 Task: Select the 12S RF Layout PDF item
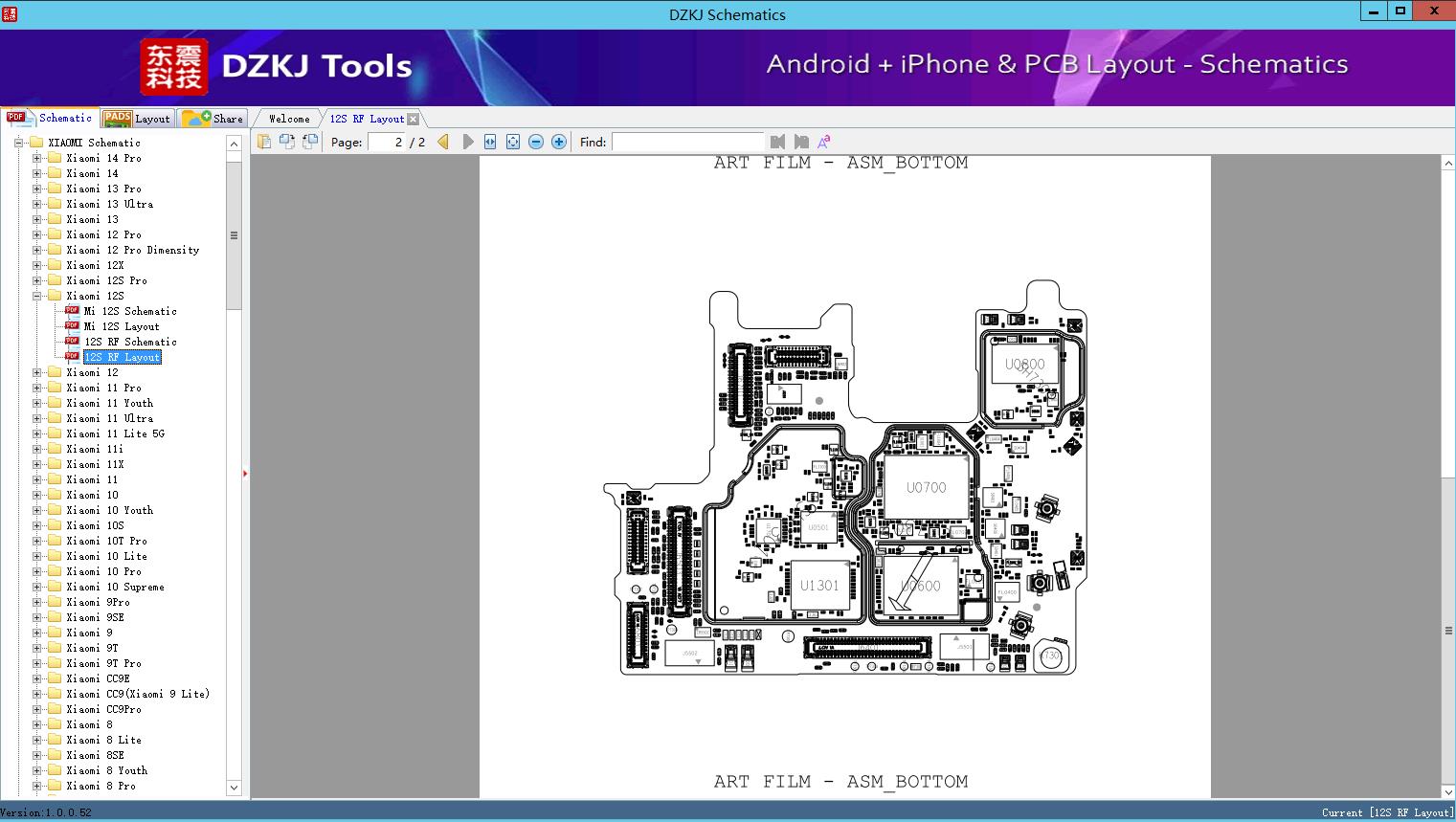coord(122,357)
